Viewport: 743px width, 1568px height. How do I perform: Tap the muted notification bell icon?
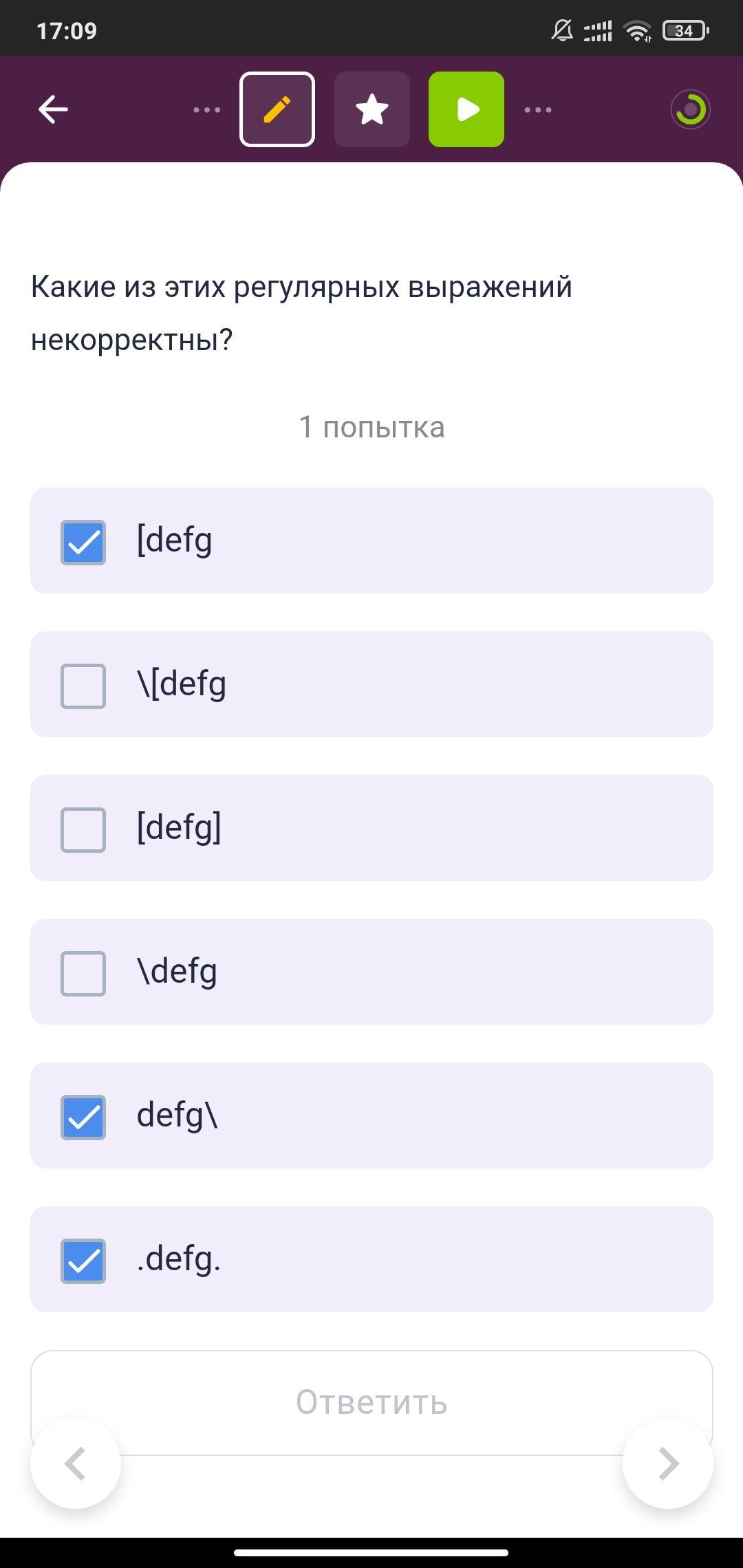pyautogui.click(x=562, y=31)
